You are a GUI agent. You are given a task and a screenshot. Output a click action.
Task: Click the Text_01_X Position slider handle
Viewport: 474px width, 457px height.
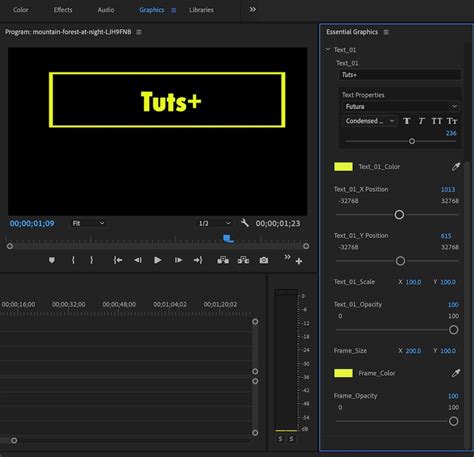[399, 215]
